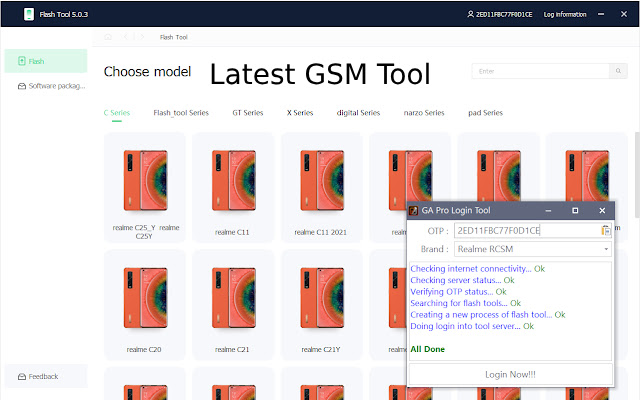Select Flash in the left sidebar
This screenshot has width=640, height=400.
click(46, 61)
